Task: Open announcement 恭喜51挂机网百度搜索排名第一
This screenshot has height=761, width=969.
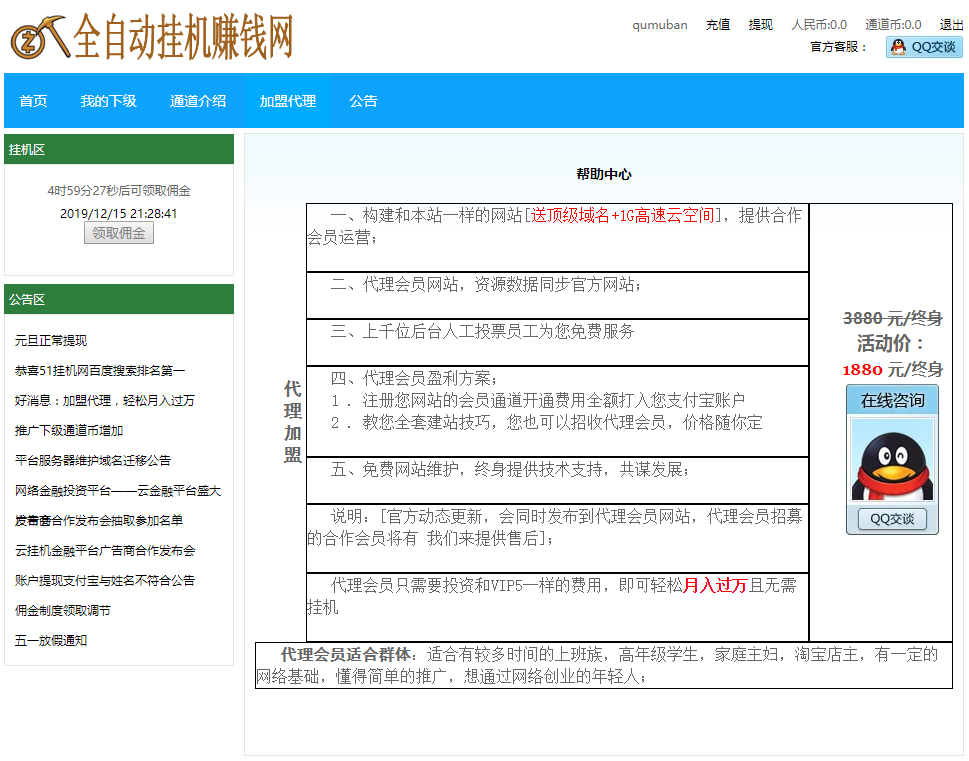Action: (x=99, y=371)
